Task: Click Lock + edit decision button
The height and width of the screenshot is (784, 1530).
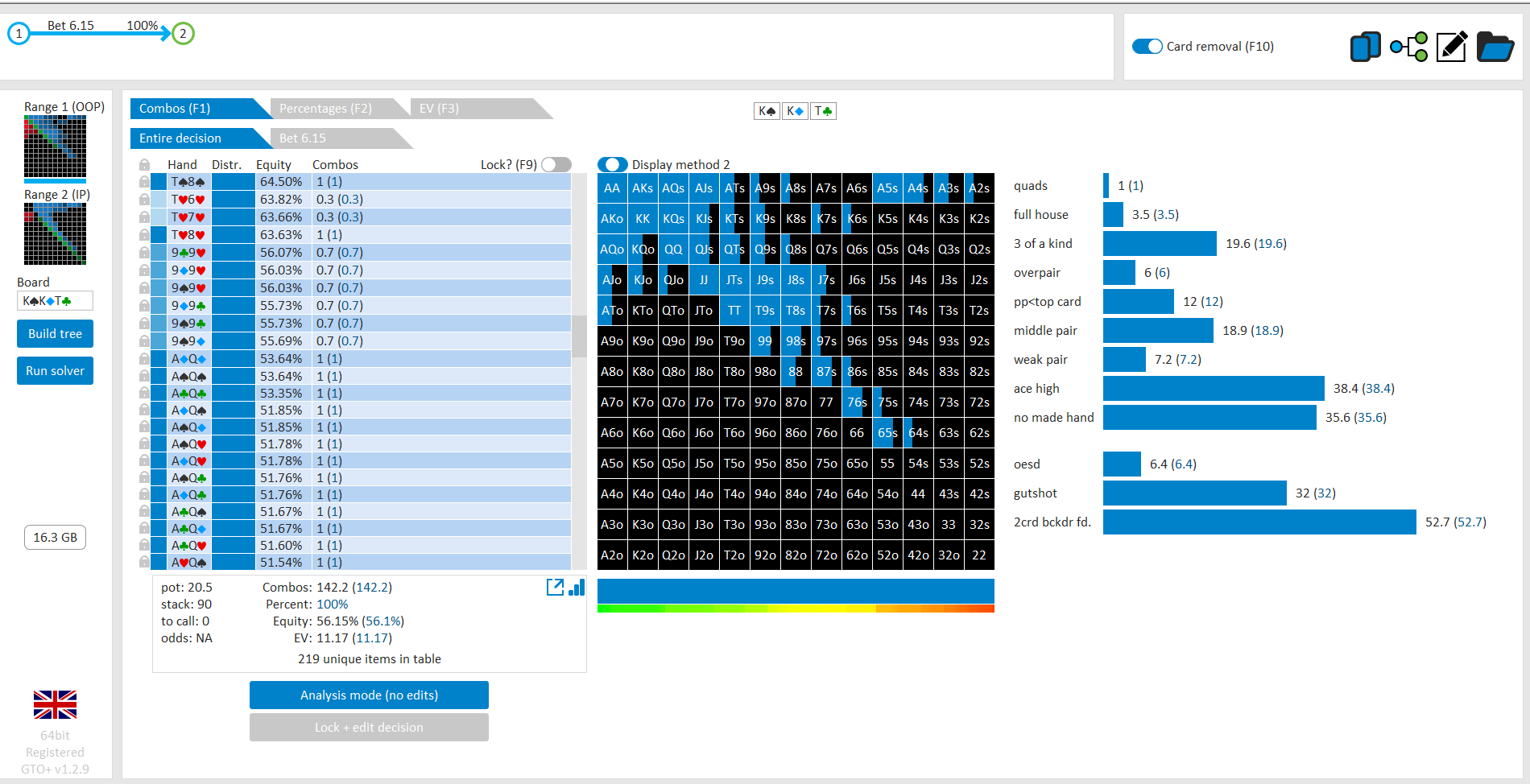Action: point(369,728)
